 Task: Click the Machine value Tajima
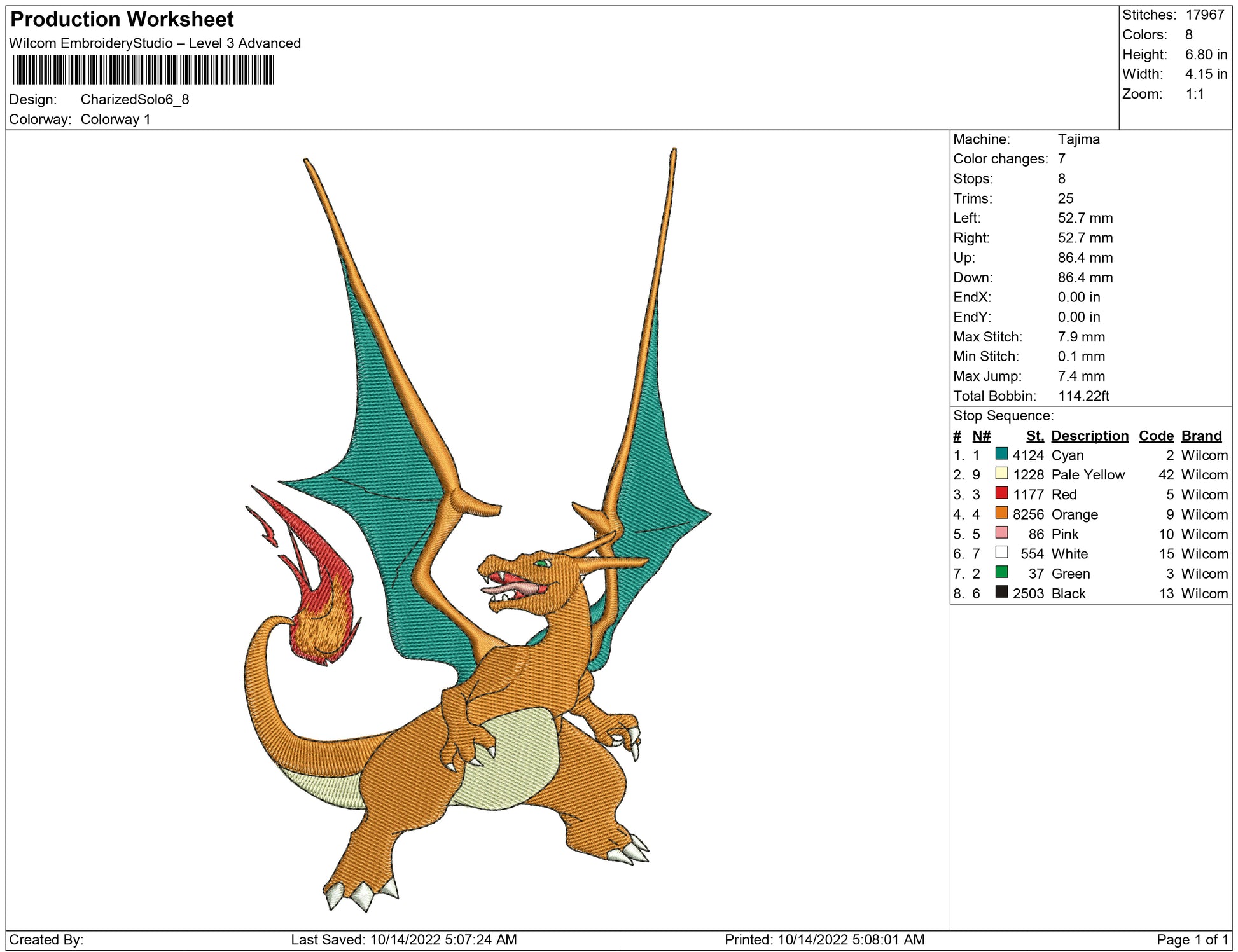coord(1078,139)
